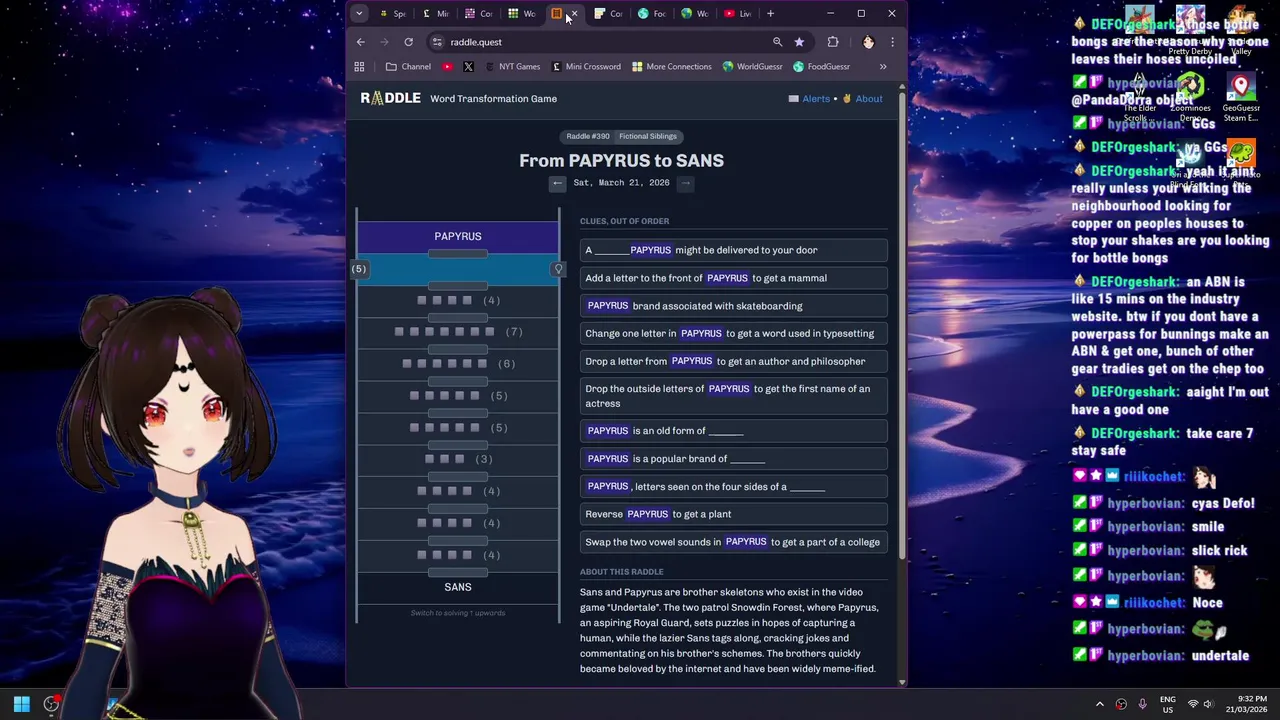The width and height of the screenshot is (1280, 720).
Task: Reload the raddle.quest page
Action: [x=408, y=42]
